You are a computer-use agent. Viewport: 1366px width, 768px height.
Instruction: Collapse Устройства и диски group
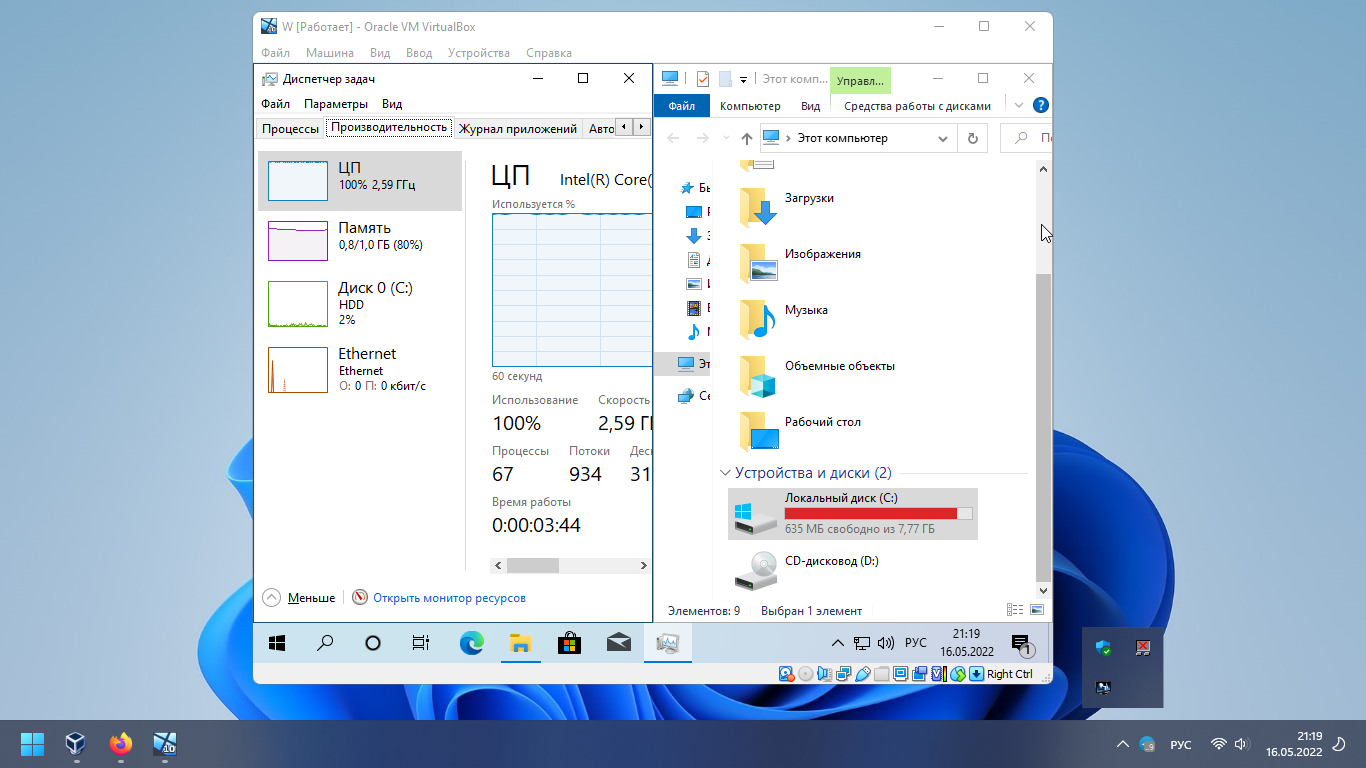[x=725, y=473]
